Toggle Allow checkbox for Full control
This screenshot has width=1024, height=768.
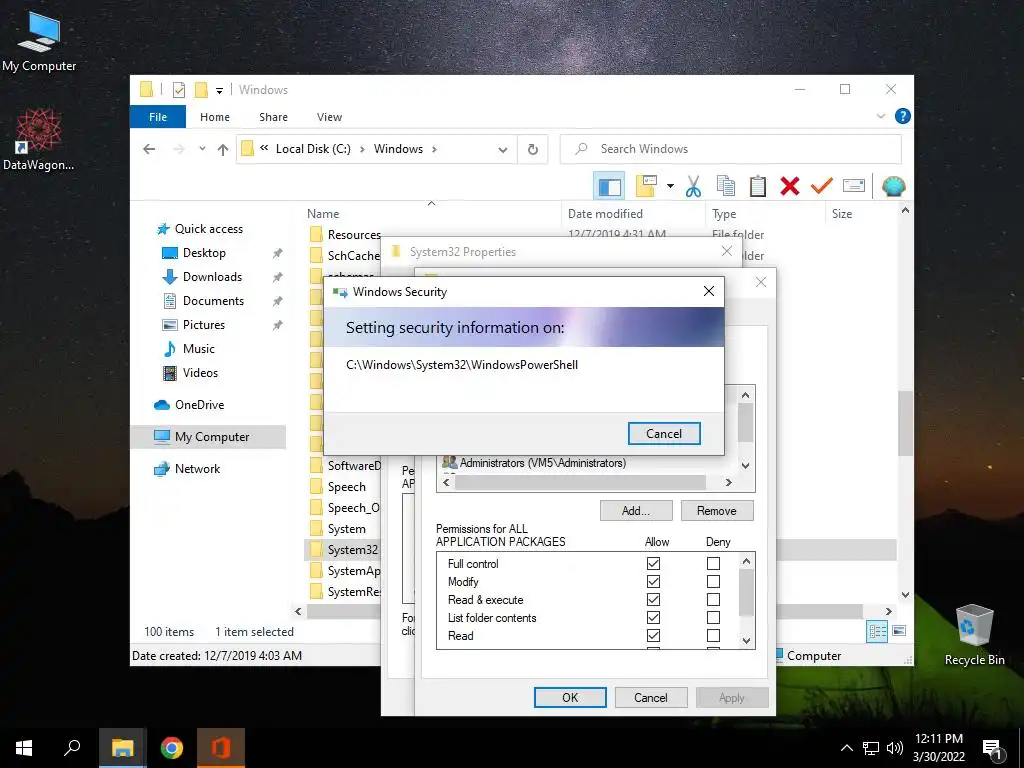pyautogui.click(x=653, y=563)
